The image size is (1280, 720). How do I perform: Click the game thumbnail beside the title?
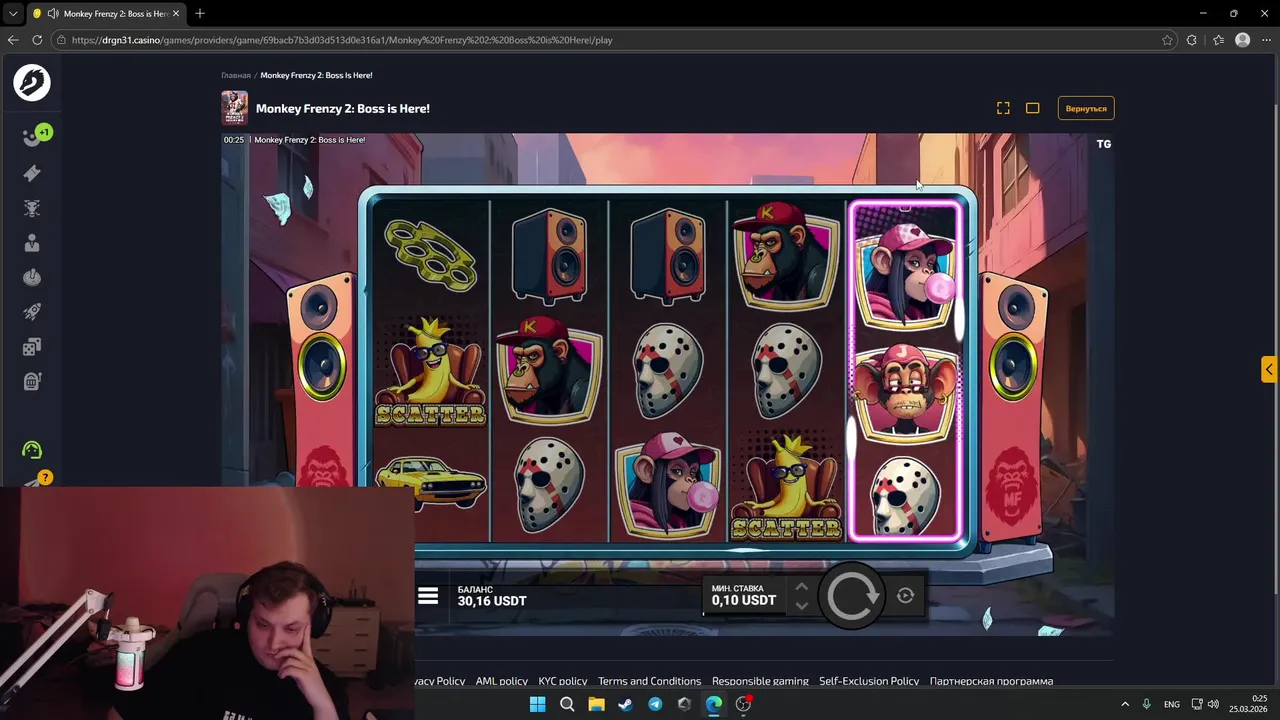[234, 108]
